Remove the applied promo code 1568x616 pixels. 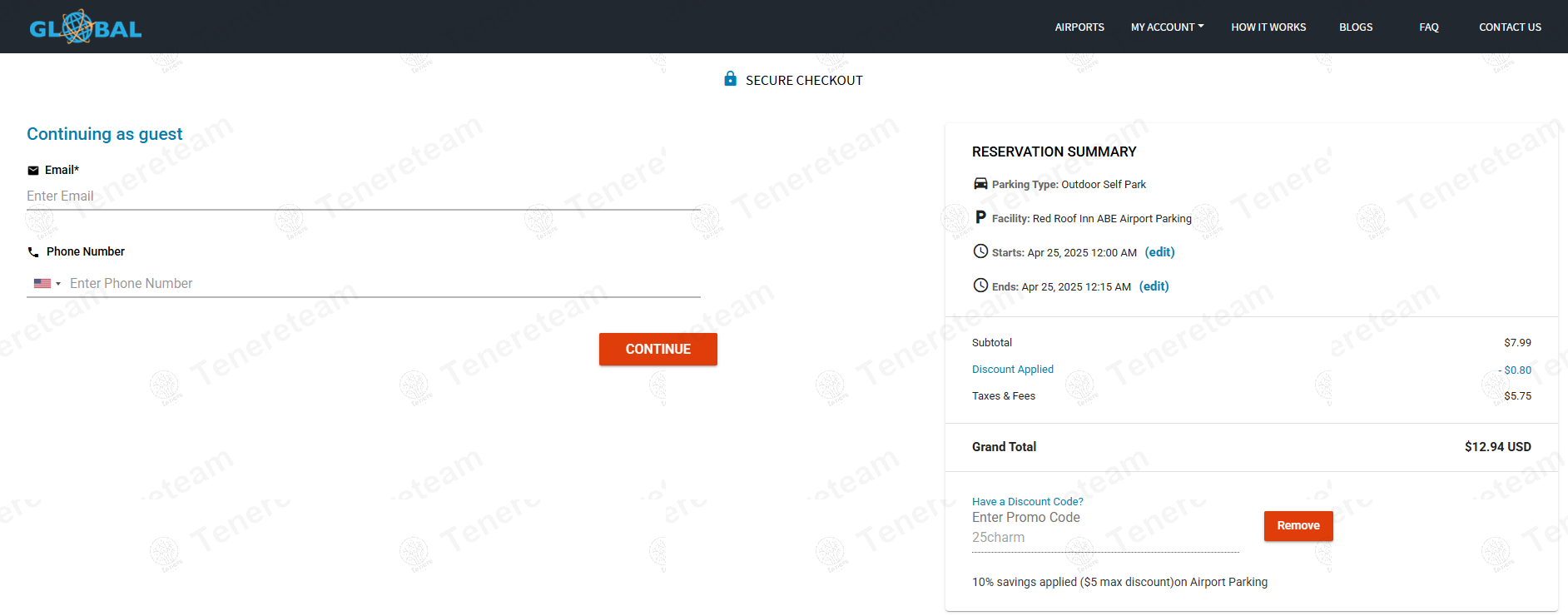(x=1298, y=526)
